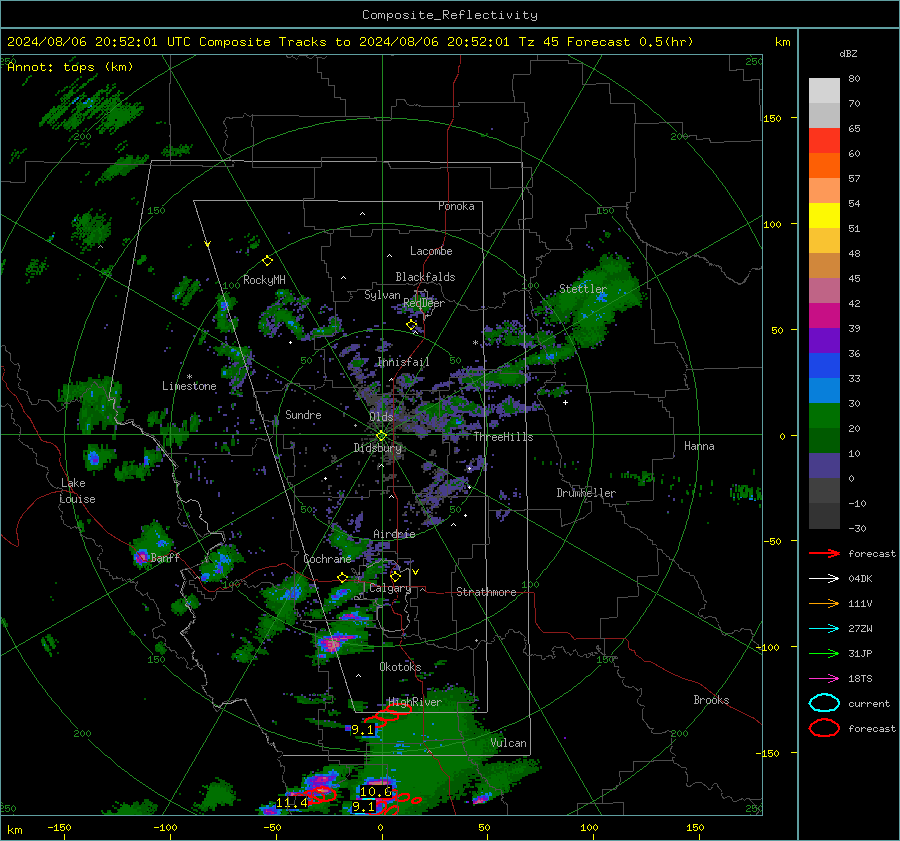Select the orange 111V track arrow
This screenshot has height=841, width=900.
click(824, 603)
